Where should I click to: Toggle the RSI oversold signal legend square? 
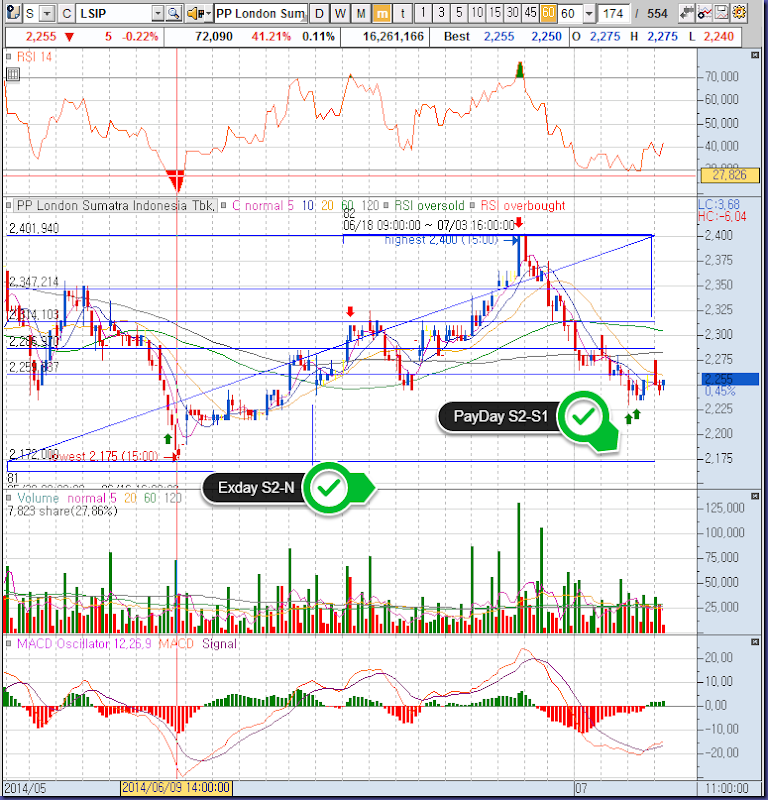pos(386,206)
